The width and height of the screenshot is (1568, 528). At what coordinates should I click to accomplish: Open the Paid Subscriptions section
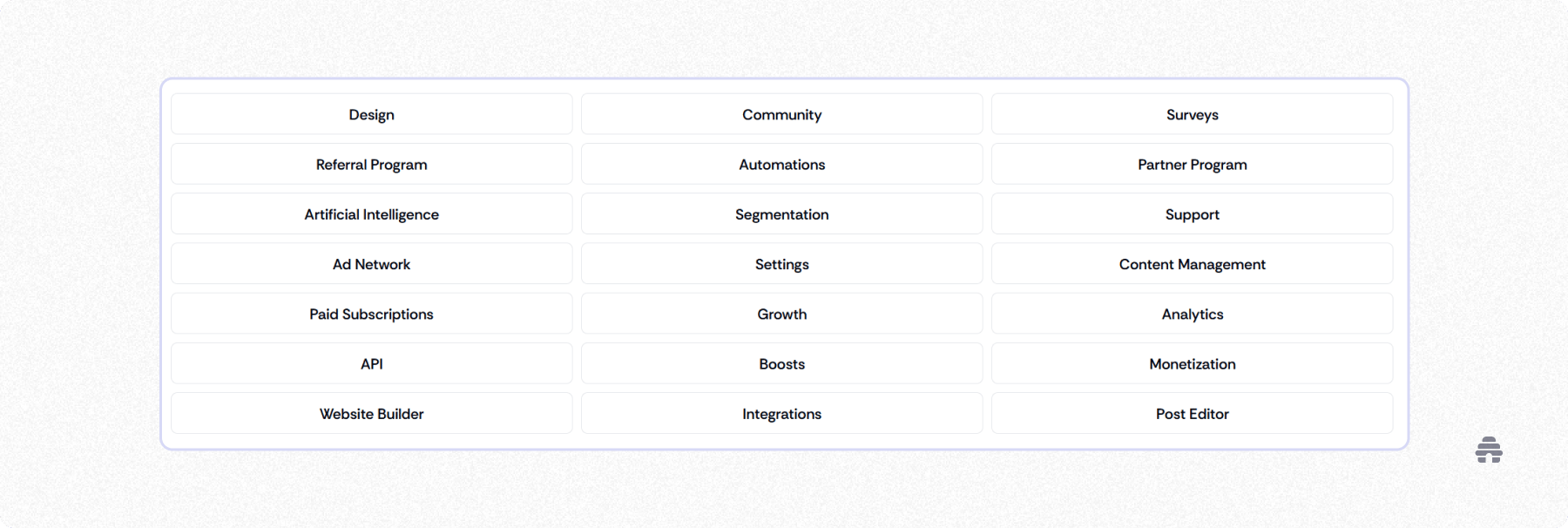point(371,314)
